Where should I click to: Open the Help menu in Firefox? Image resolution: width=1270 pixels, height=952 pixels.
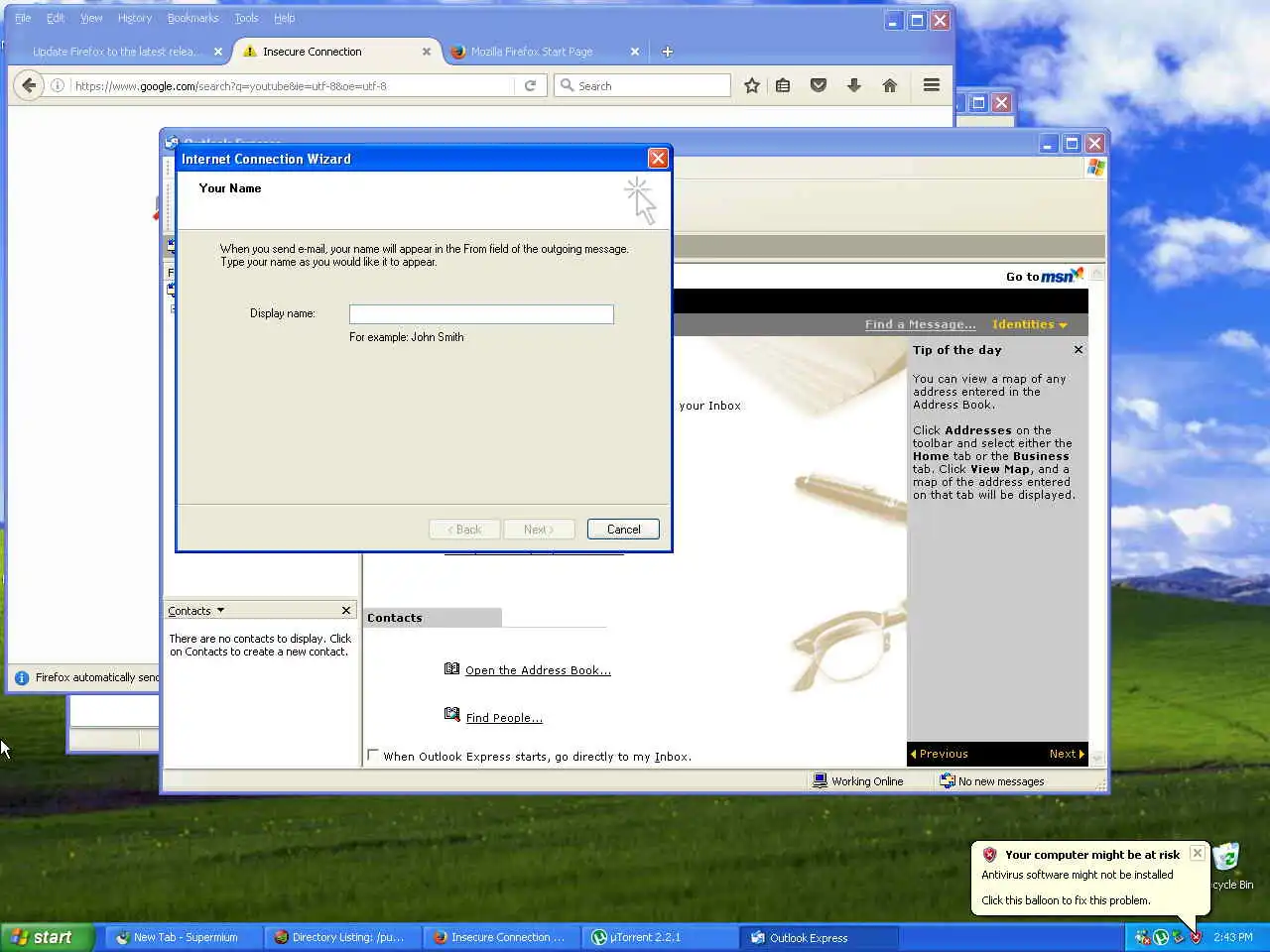(285, 18)
